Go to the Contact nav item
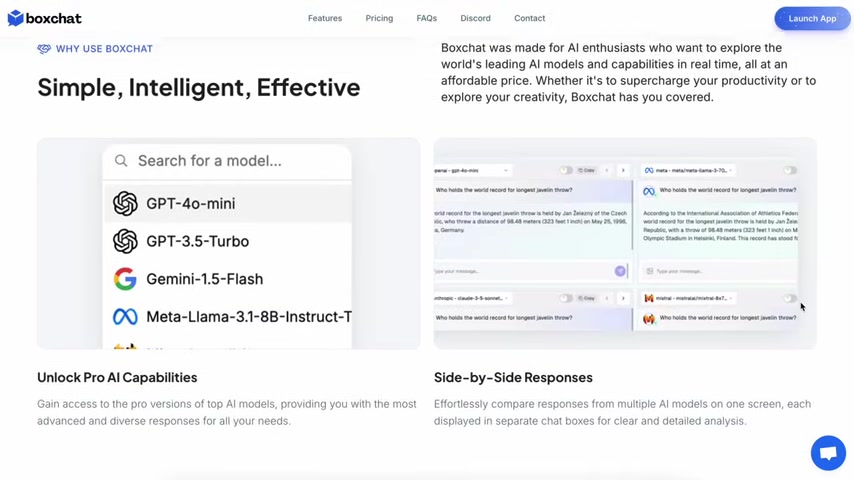Viewport: 854px width, 480px height. point(529,18)
